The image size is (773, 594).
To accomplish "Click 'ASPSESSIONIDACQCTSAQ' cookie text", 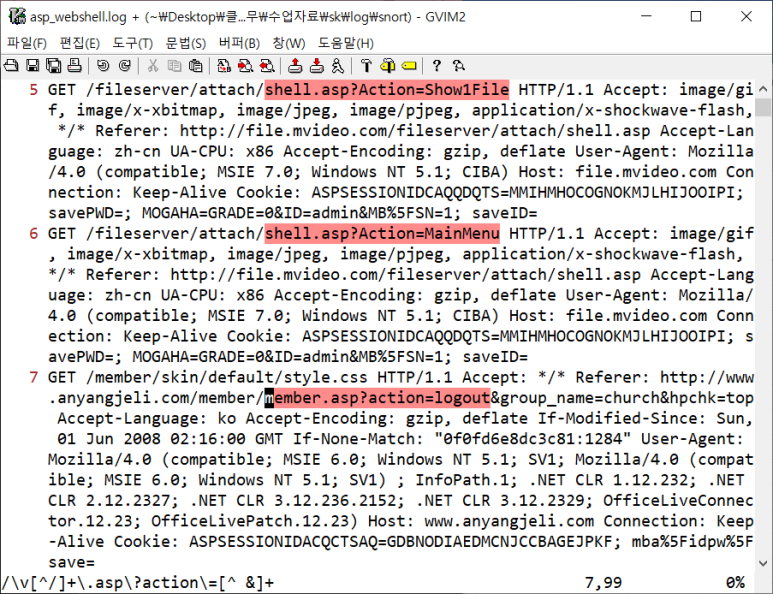I will click(282, 542).
